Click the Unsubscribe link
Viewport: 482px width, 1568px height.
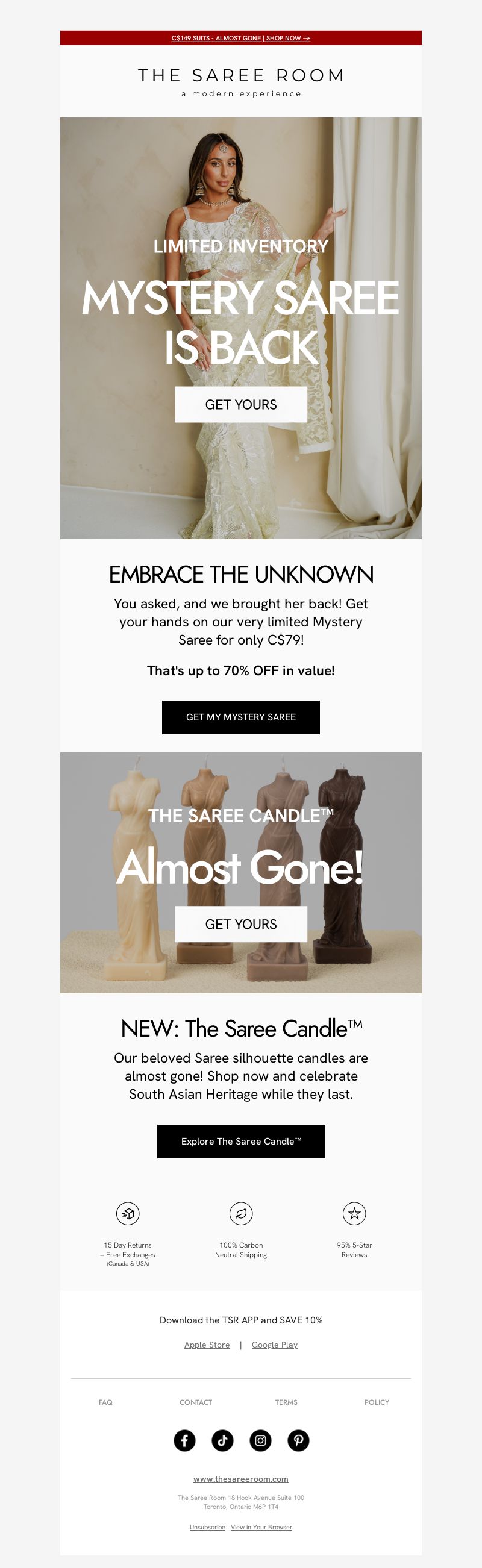(207, 1527)
